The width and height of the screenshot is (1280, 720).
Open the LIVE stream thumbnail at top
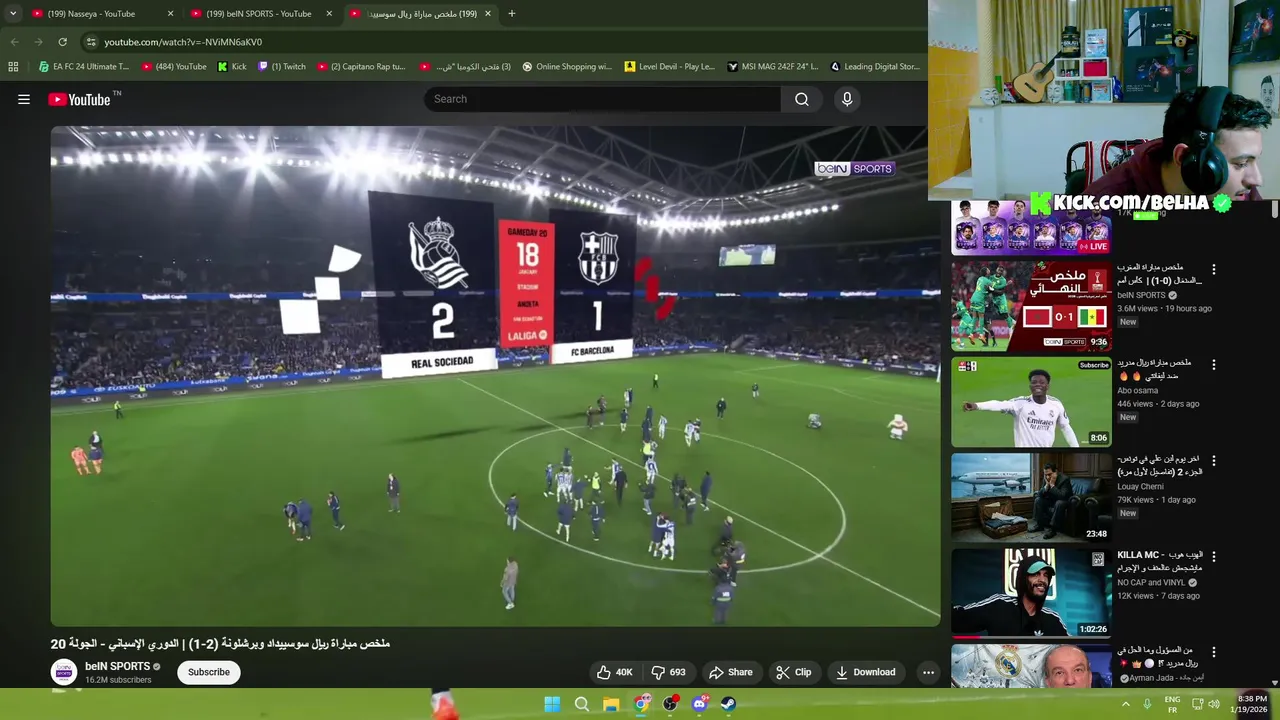point(1031,227)
